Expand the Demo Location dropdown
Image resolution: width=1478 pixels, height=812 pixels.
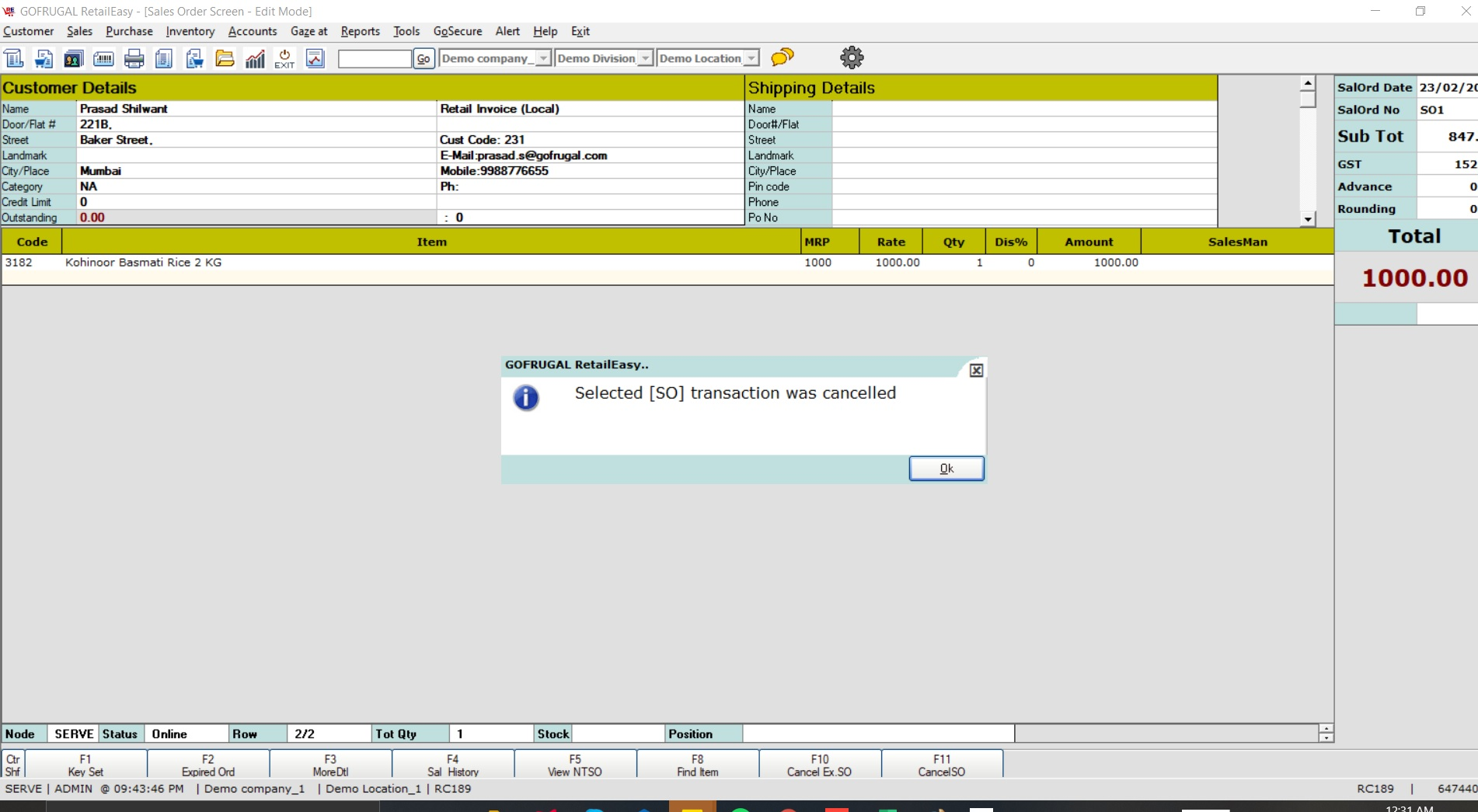[751, 58]
